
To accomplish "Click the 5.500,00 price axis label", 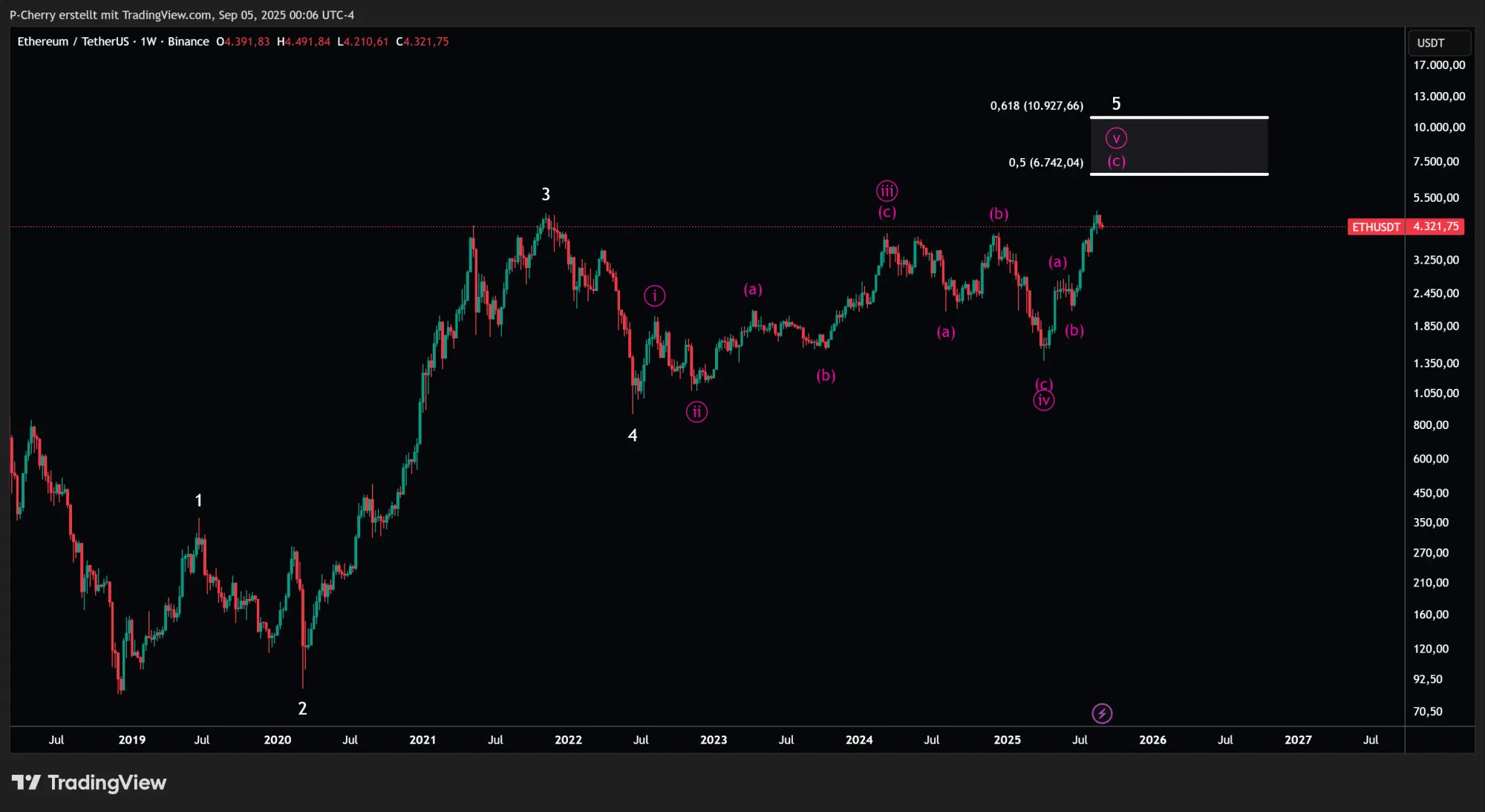I will pyautogui.click(x=1436, y=198).
